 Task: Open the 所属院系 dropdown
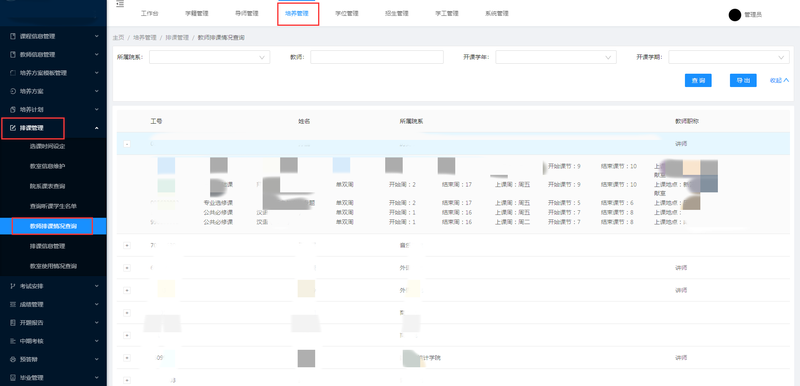(x=209, y=57)
